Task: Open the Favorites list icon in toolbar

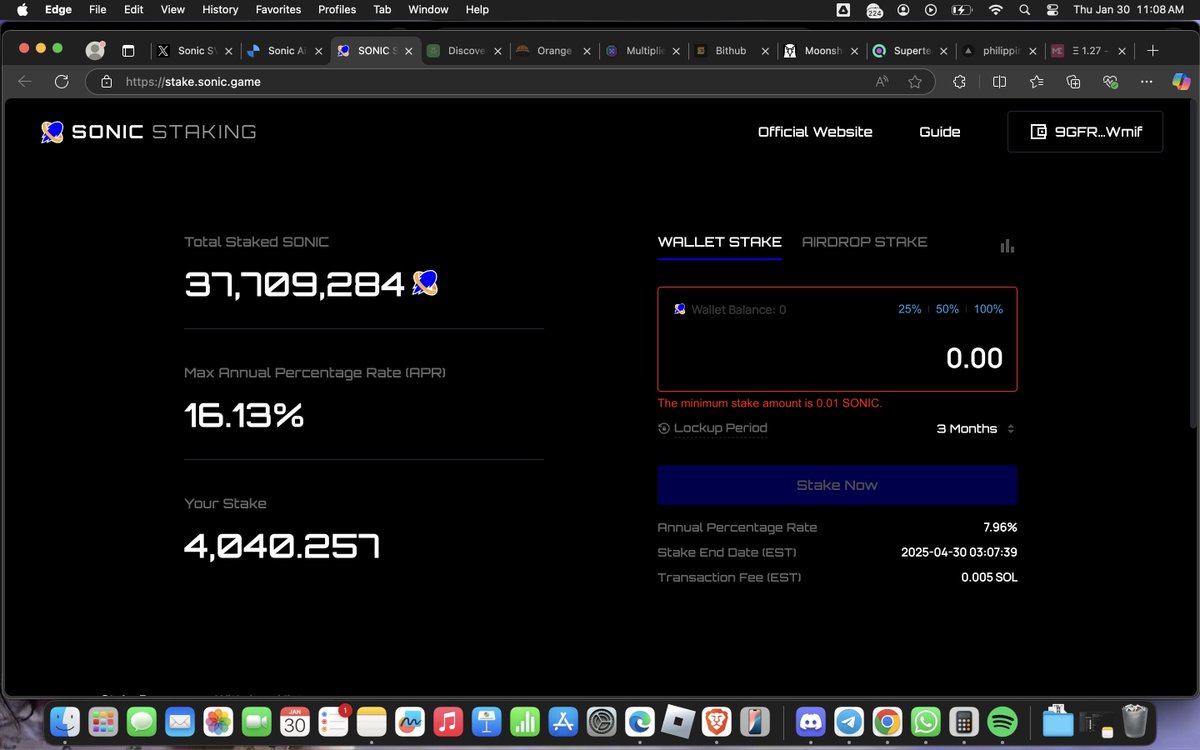Action: click(x=1036, y=82)
